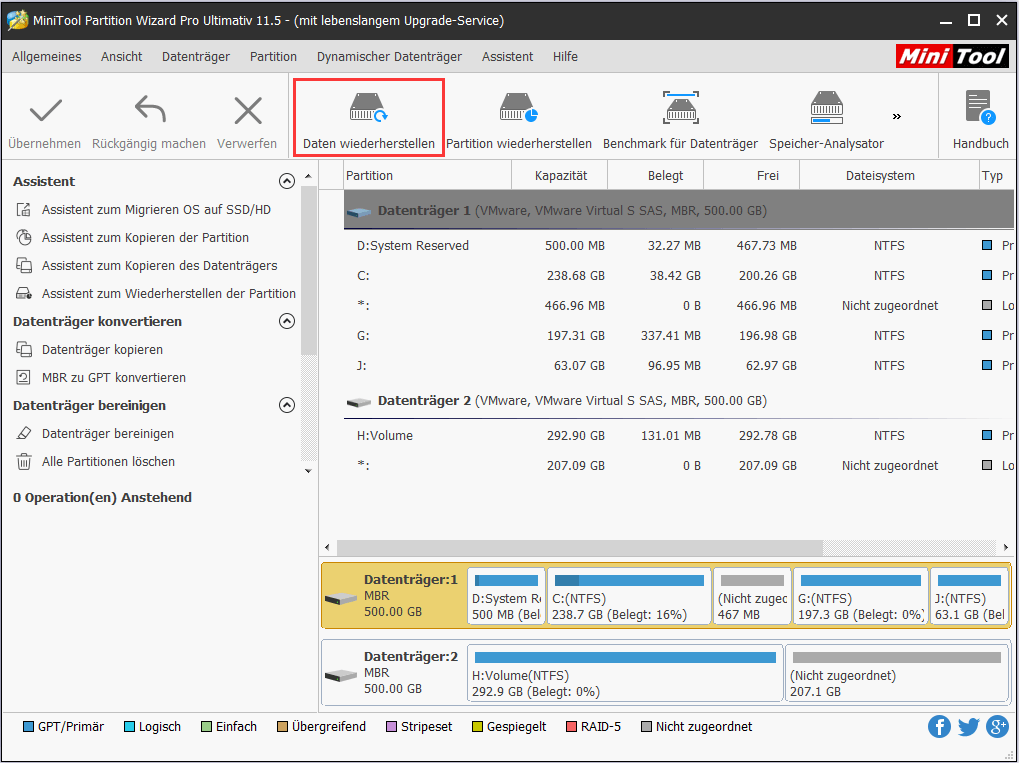The height and width of the screenshot is (763, 1019).
Task: Click the Übernehmen checkmark icon
Action: click(45, 110)
